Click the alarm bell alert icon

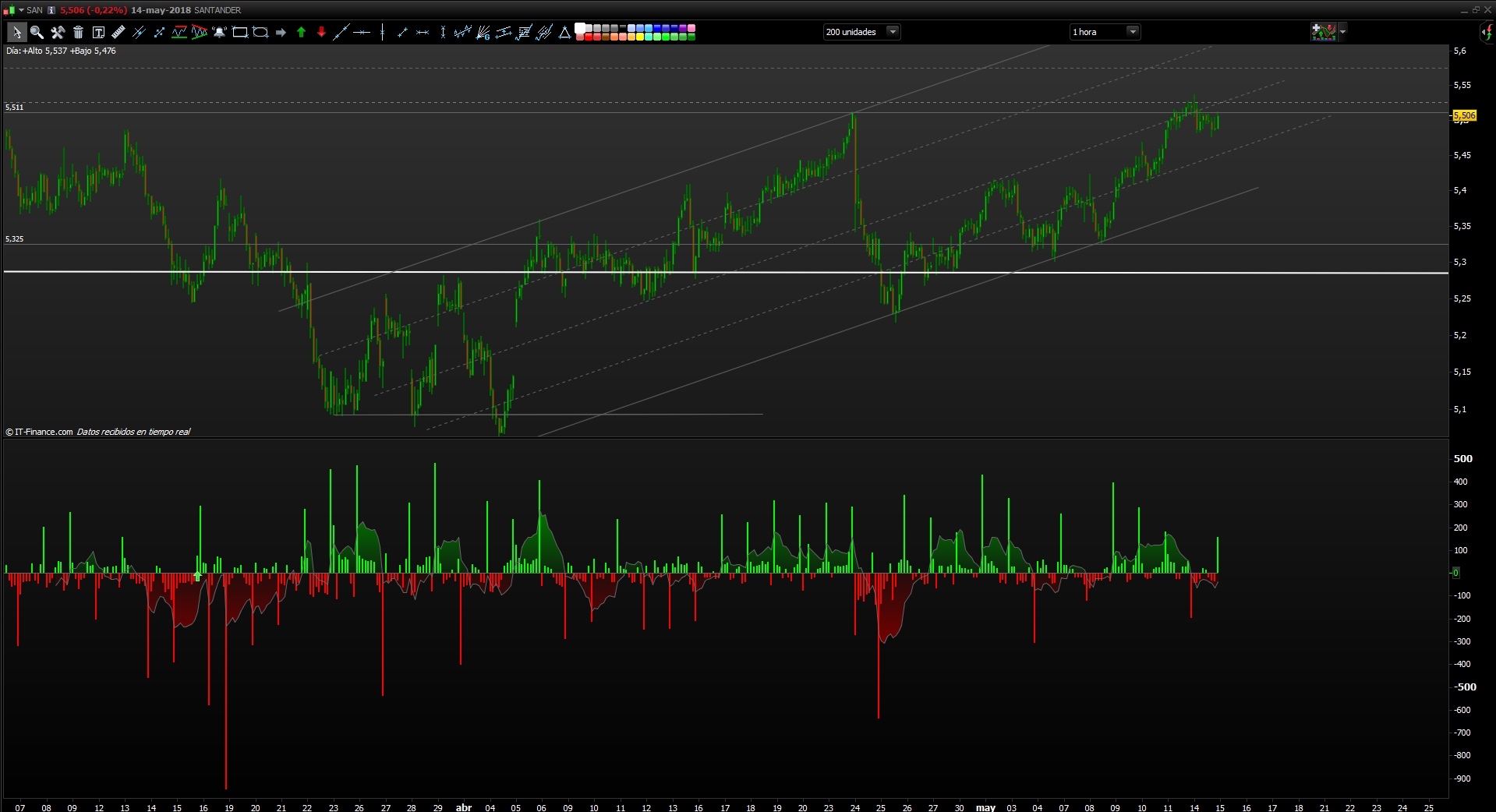(220, 32)
